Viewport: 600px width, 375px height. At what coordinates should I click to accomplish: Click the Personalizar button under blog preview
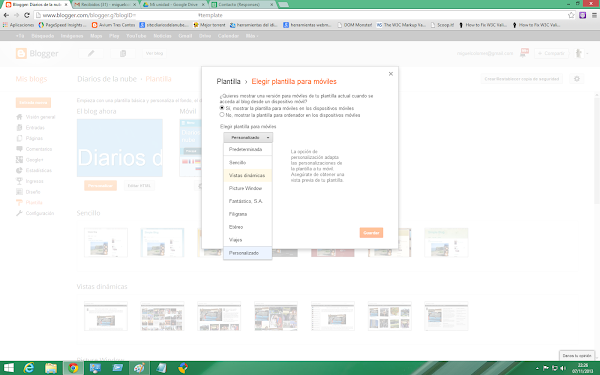point(100,186)
